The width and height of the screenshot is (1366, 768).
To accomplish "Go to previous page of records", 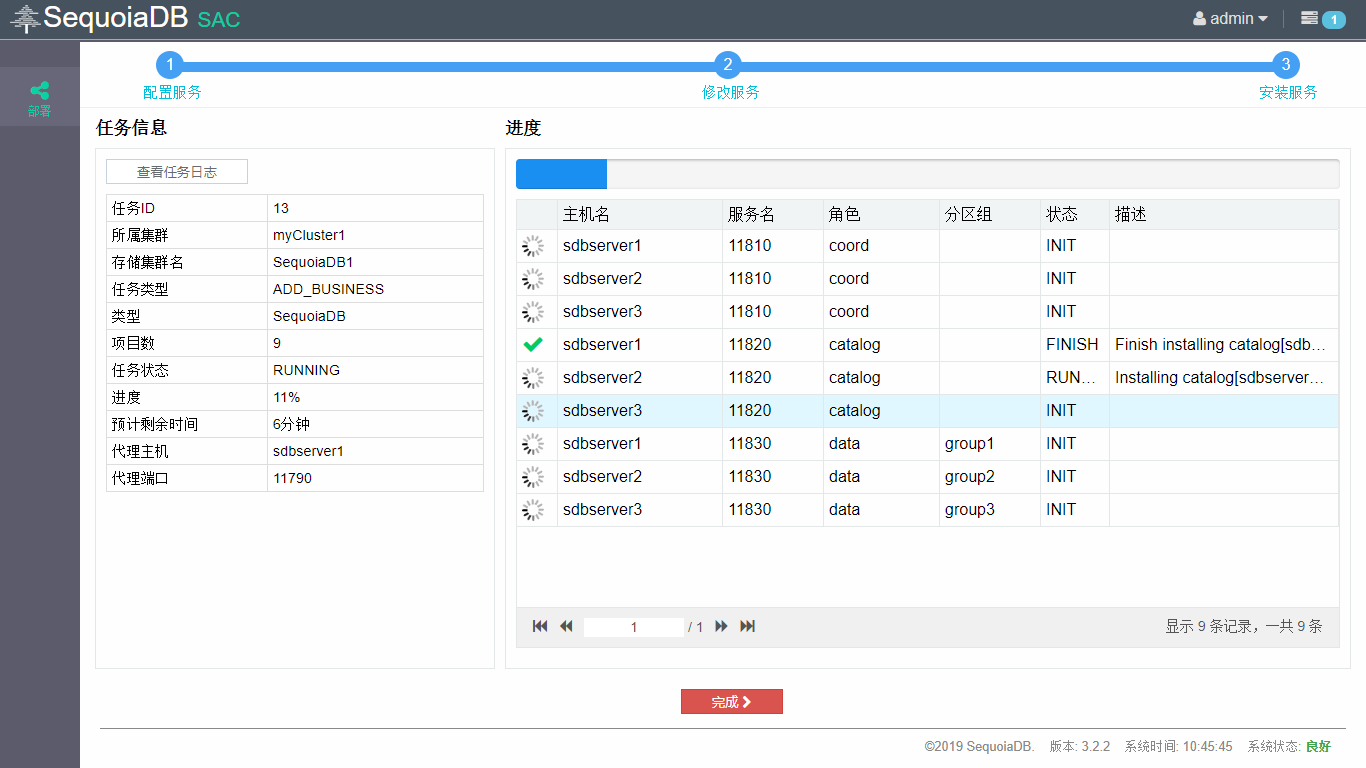I will [x=566, y=626].
